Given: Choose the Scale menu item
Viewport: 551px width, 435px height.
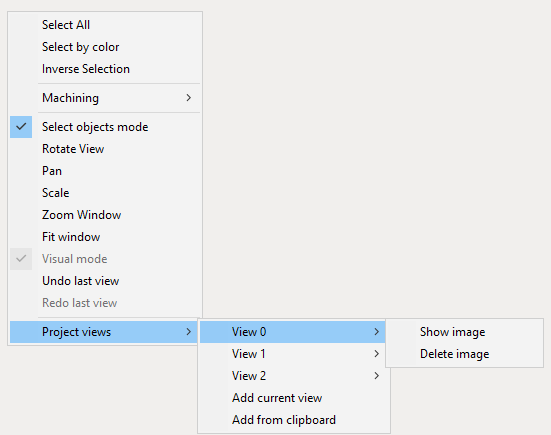Looking at the screenshot, I should tap(105, 193).
